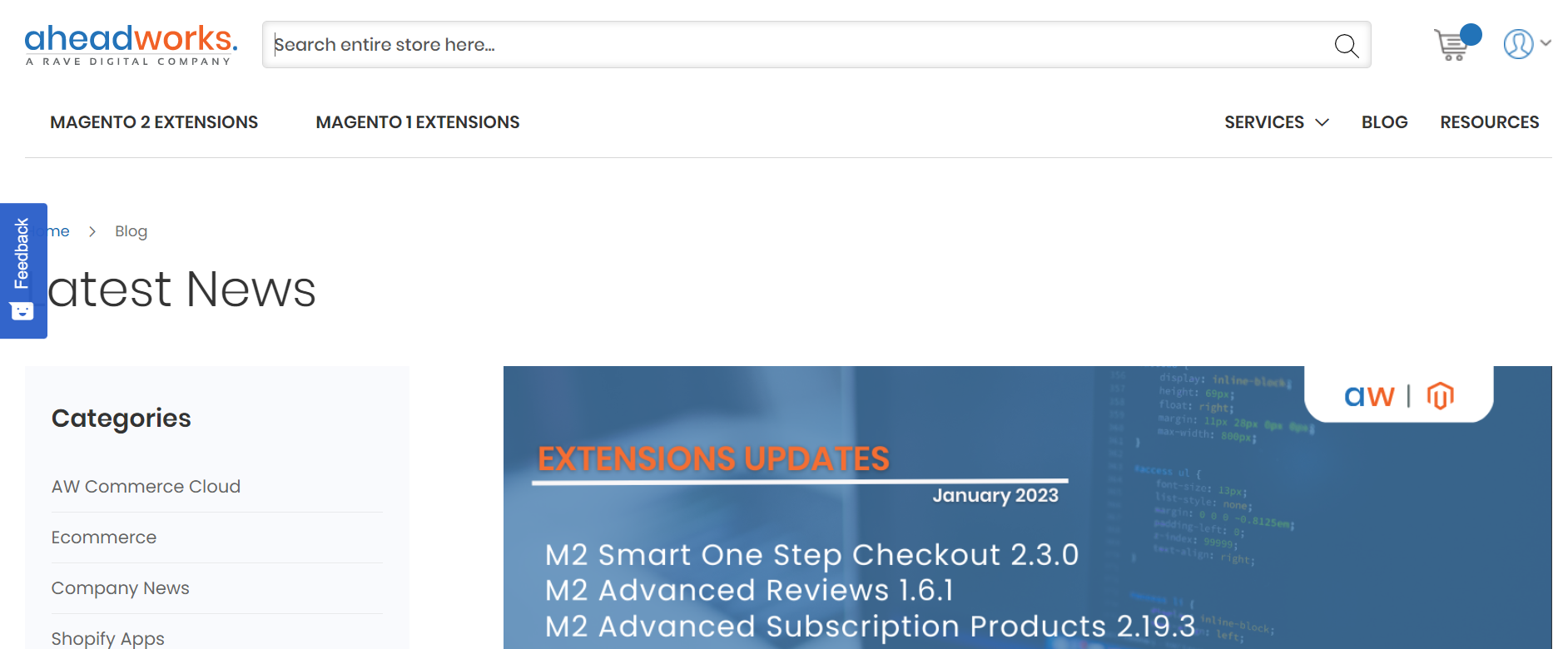Click the Blog breadcrumb text
This screenshot has width=1568, height=649.
click(131, 231)
